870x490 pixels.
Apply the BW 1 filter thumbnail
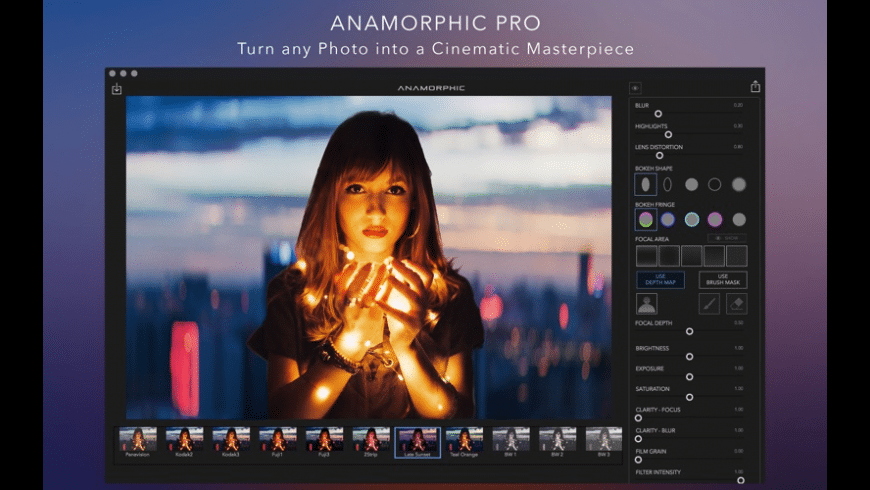pos(510,442)
